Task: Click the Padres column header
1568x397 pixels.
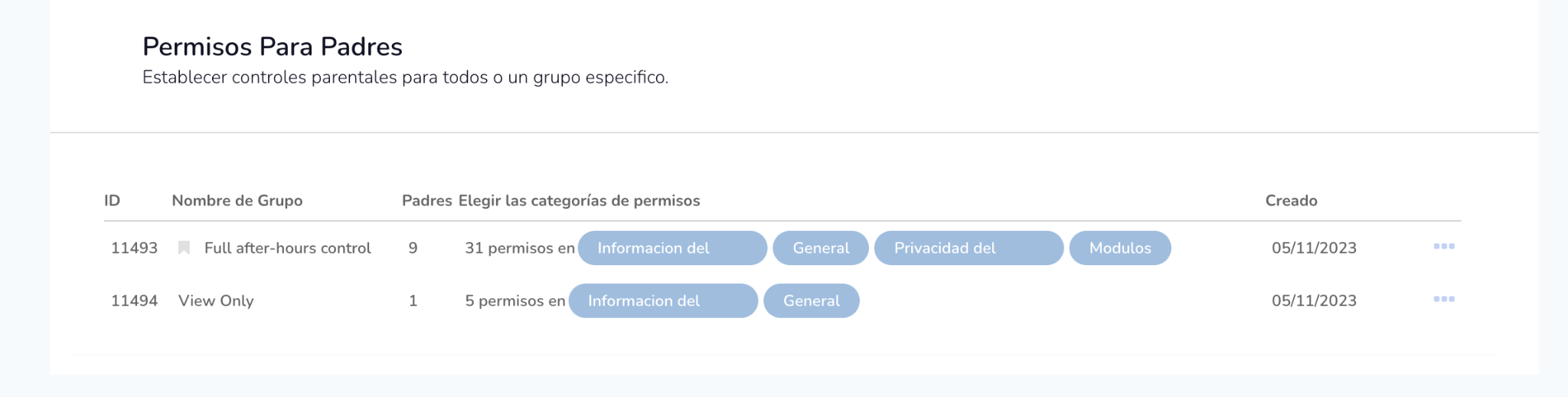Action: point(426,201)
